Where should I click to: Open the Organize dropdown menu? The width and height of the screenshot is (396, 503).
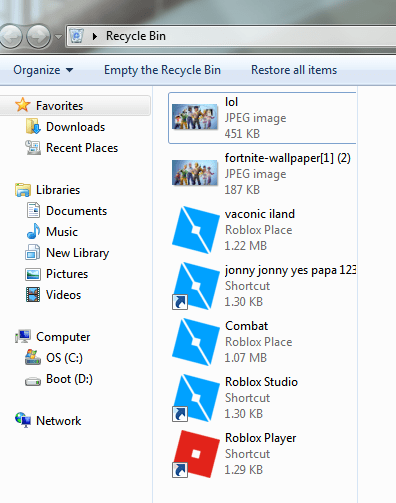43,70
